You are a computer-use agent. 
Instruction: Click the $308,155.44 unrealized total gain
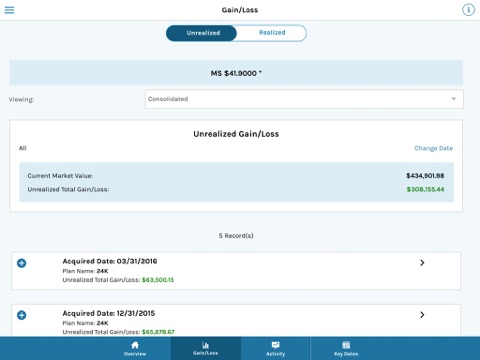(425, 189)
